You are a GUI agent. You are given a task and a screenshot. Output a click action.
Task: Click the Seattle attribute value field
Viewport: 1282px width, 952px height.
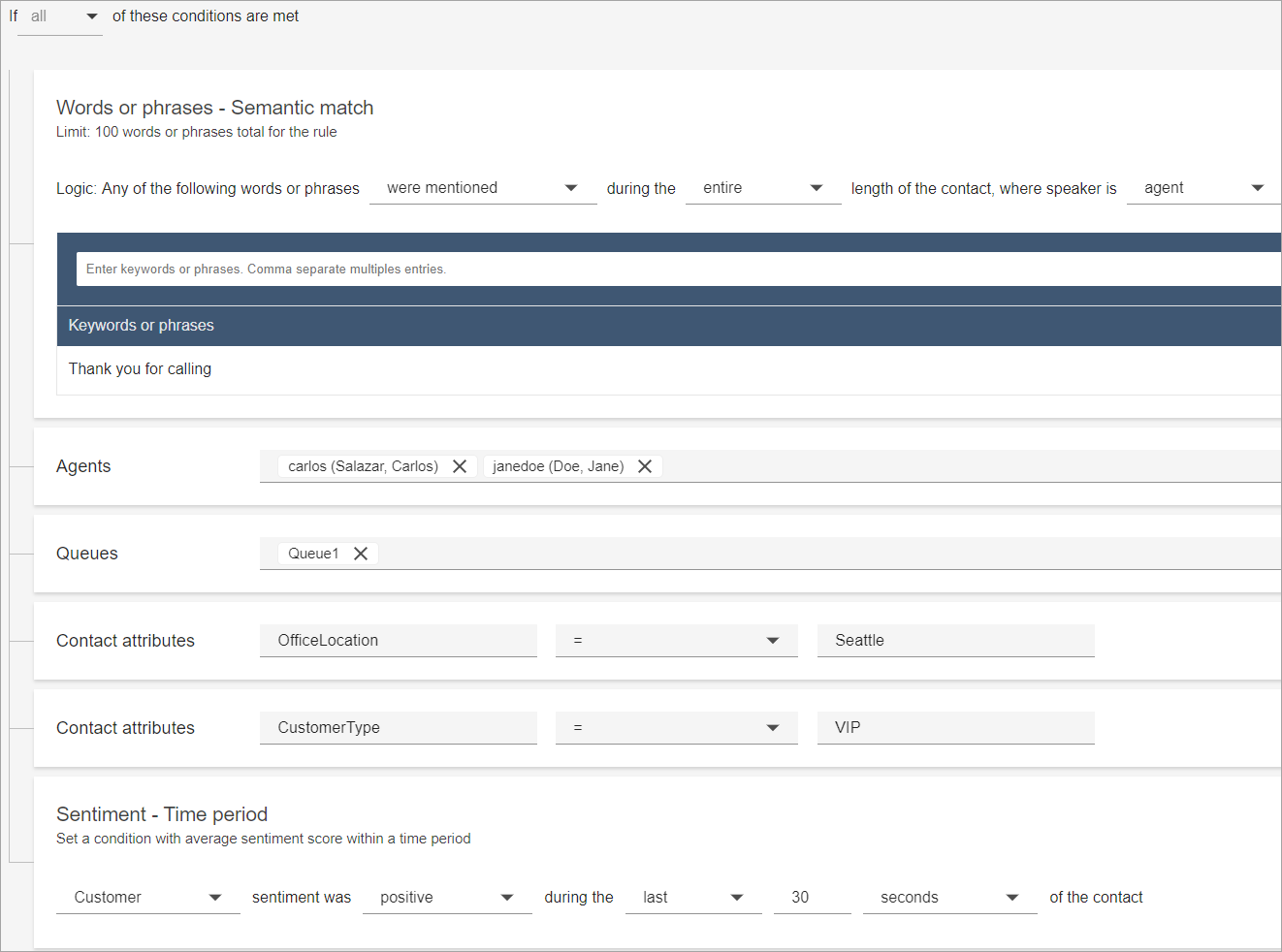955,641
